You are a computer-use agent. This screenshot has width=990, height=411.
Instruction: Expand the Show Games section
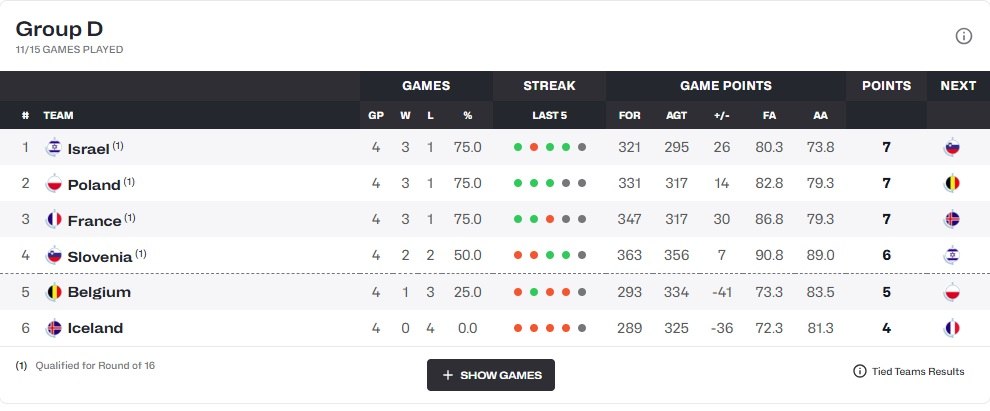[491, 375]
